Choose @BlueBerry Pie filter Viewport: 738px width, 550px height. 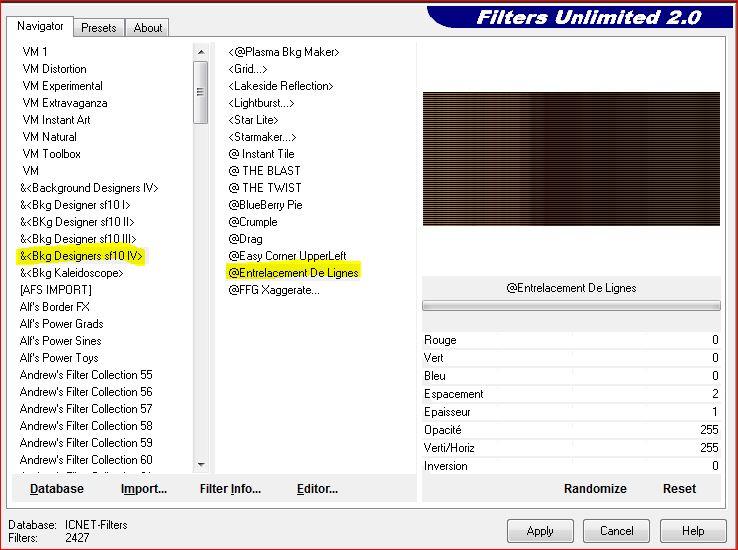tap(265, 205)
